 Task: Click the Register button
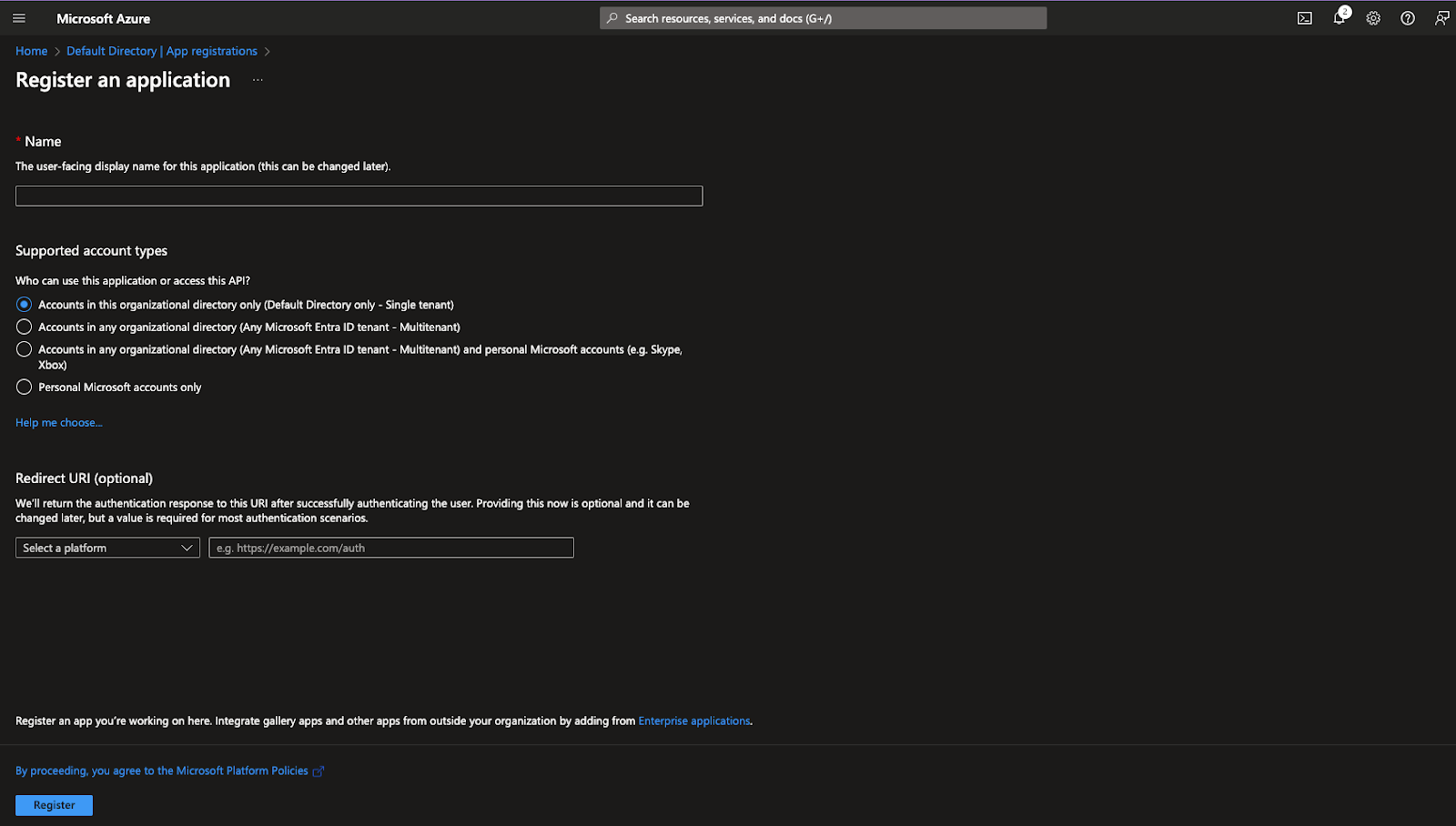coord(54,805)
